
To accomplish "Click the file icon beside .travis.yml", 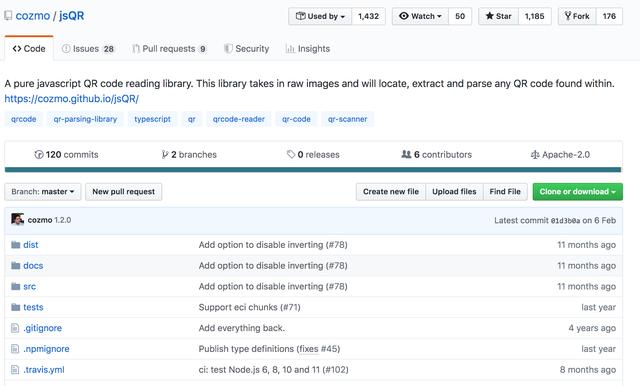I will coord(15,370).
